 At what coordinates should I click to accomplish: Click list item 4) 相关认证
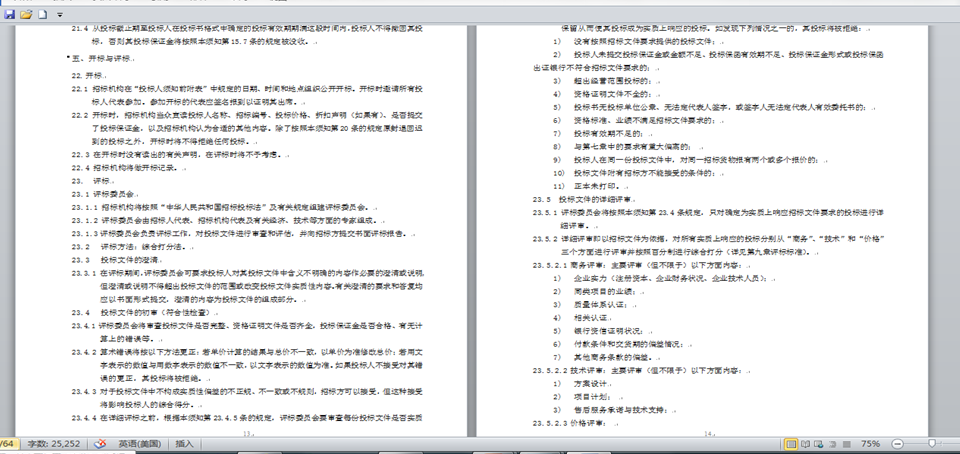tap(579, 318)
